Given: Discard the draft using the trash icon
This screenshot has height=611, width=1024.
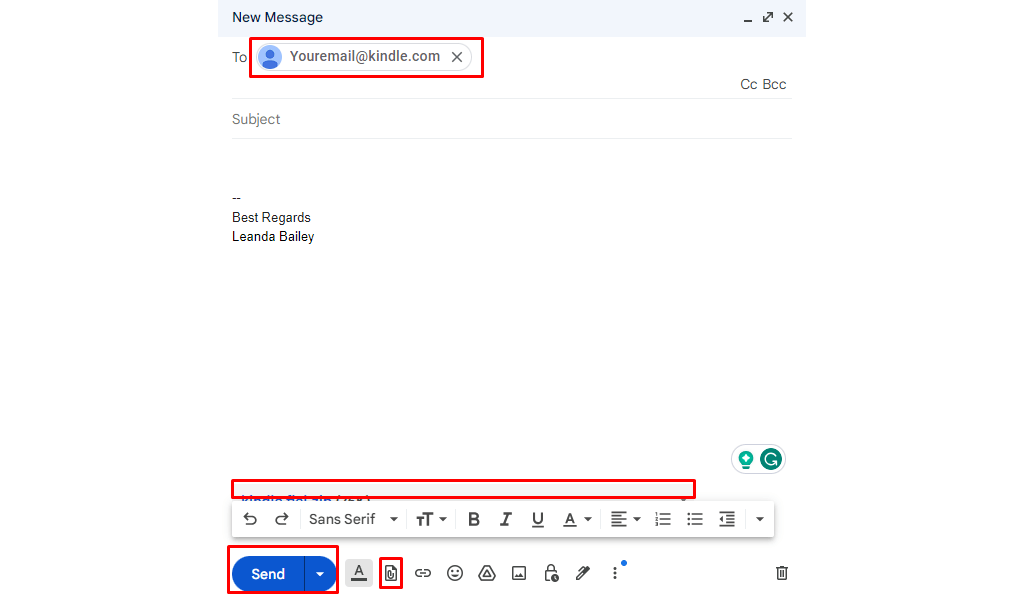Looking at the screenshot, I should pos(781,572).
